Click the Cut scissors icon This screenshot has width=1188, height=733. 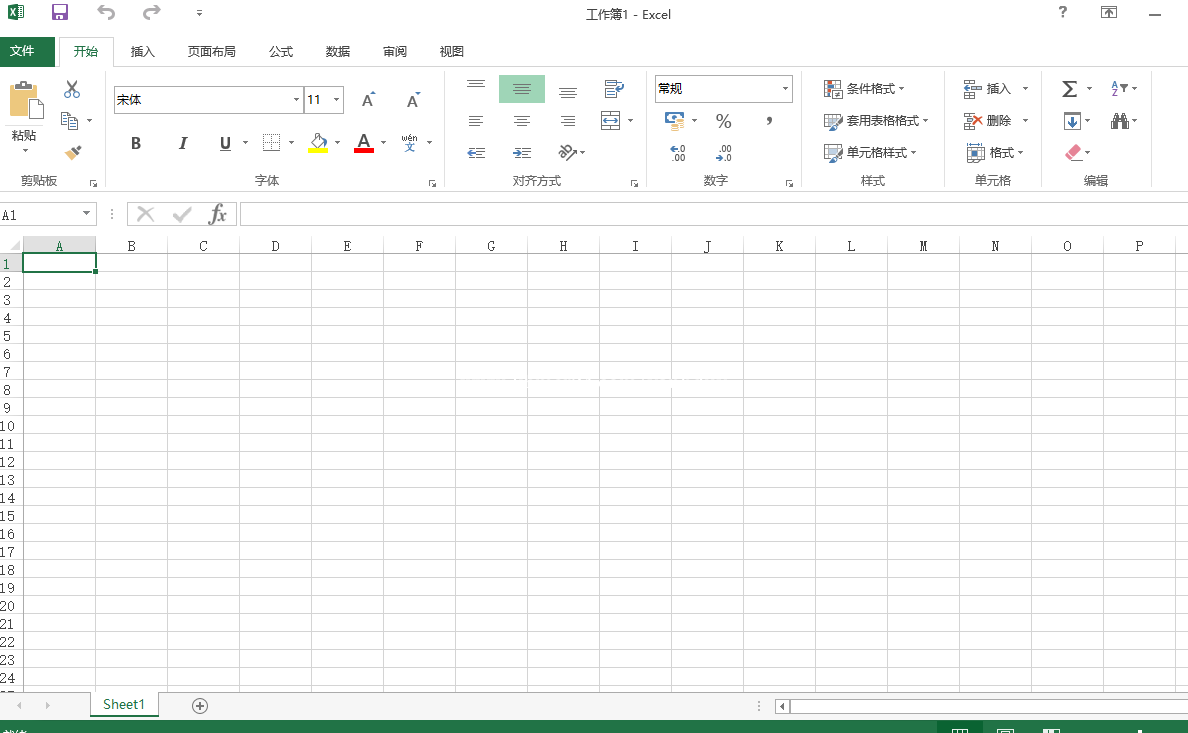point(72,90)
